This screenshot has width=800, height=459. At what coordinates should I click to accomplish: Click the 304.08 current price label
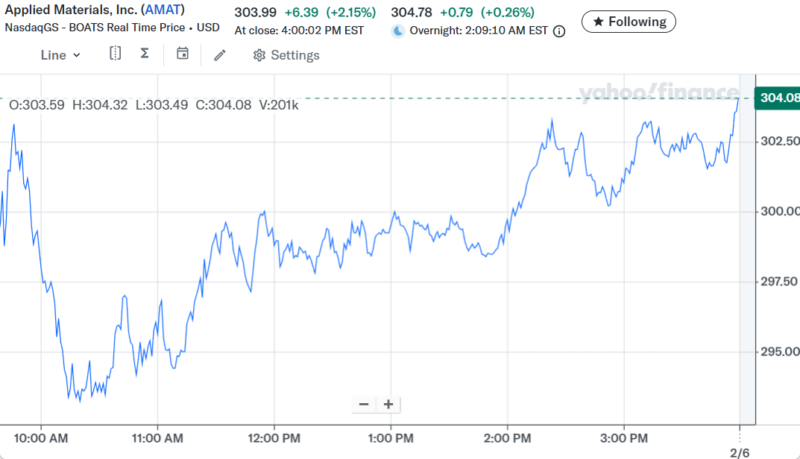(778, 98)
